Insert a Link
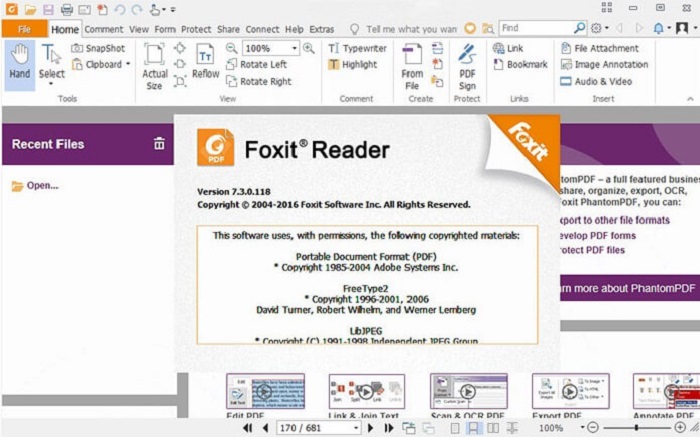This screenshot has width=700, height=437. [508, 48]
